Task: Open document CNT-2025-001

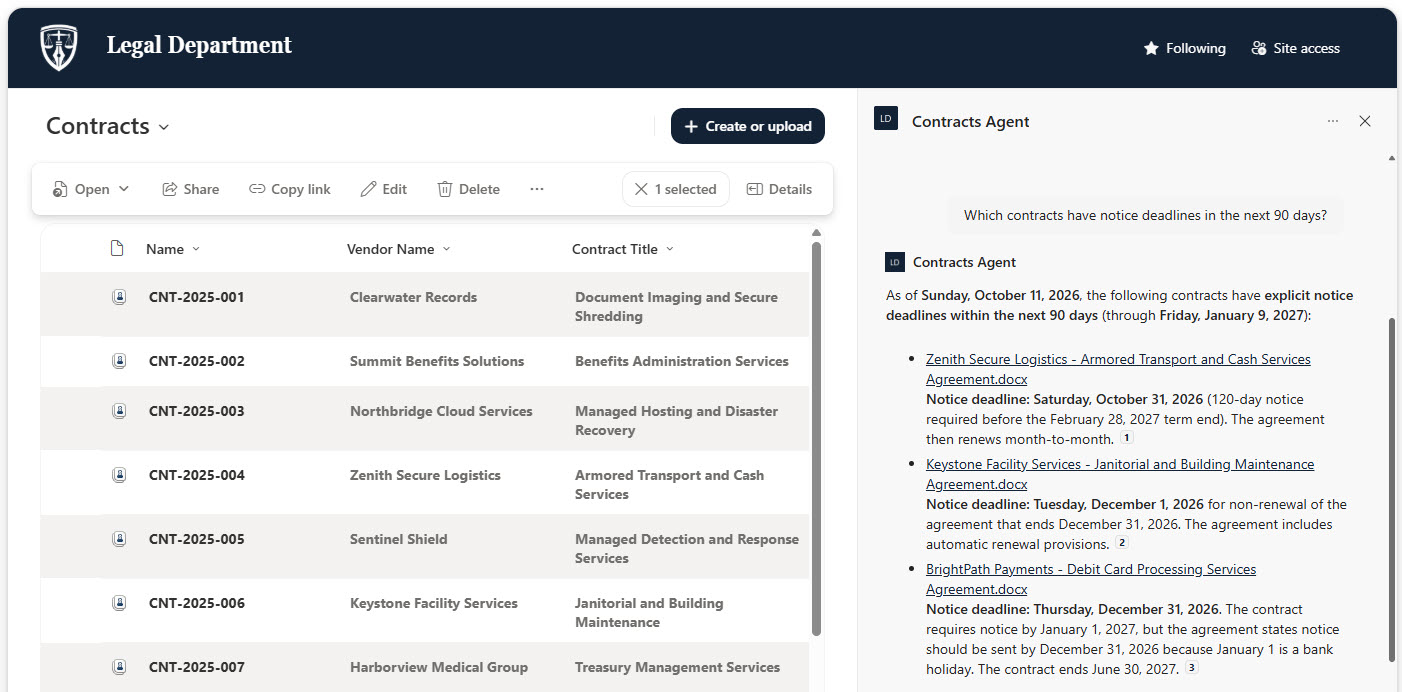Action: (x=197, y=297)
